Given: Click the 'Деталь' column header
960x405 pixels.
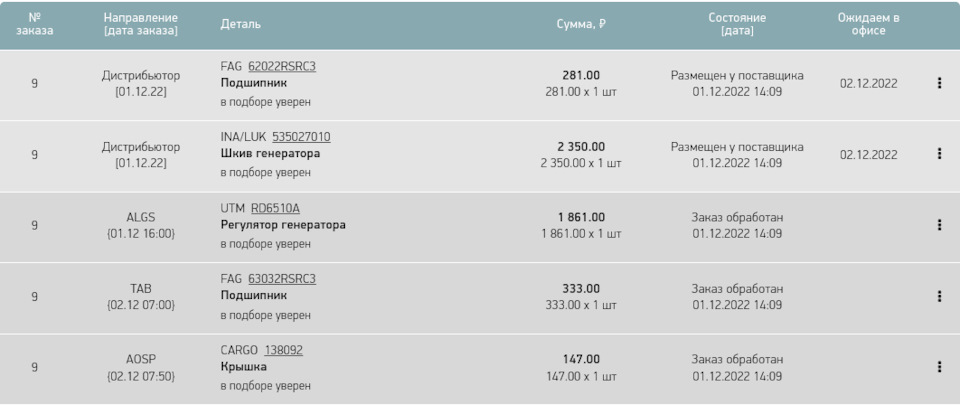Looking at the screenshot, I should point(240,24).
